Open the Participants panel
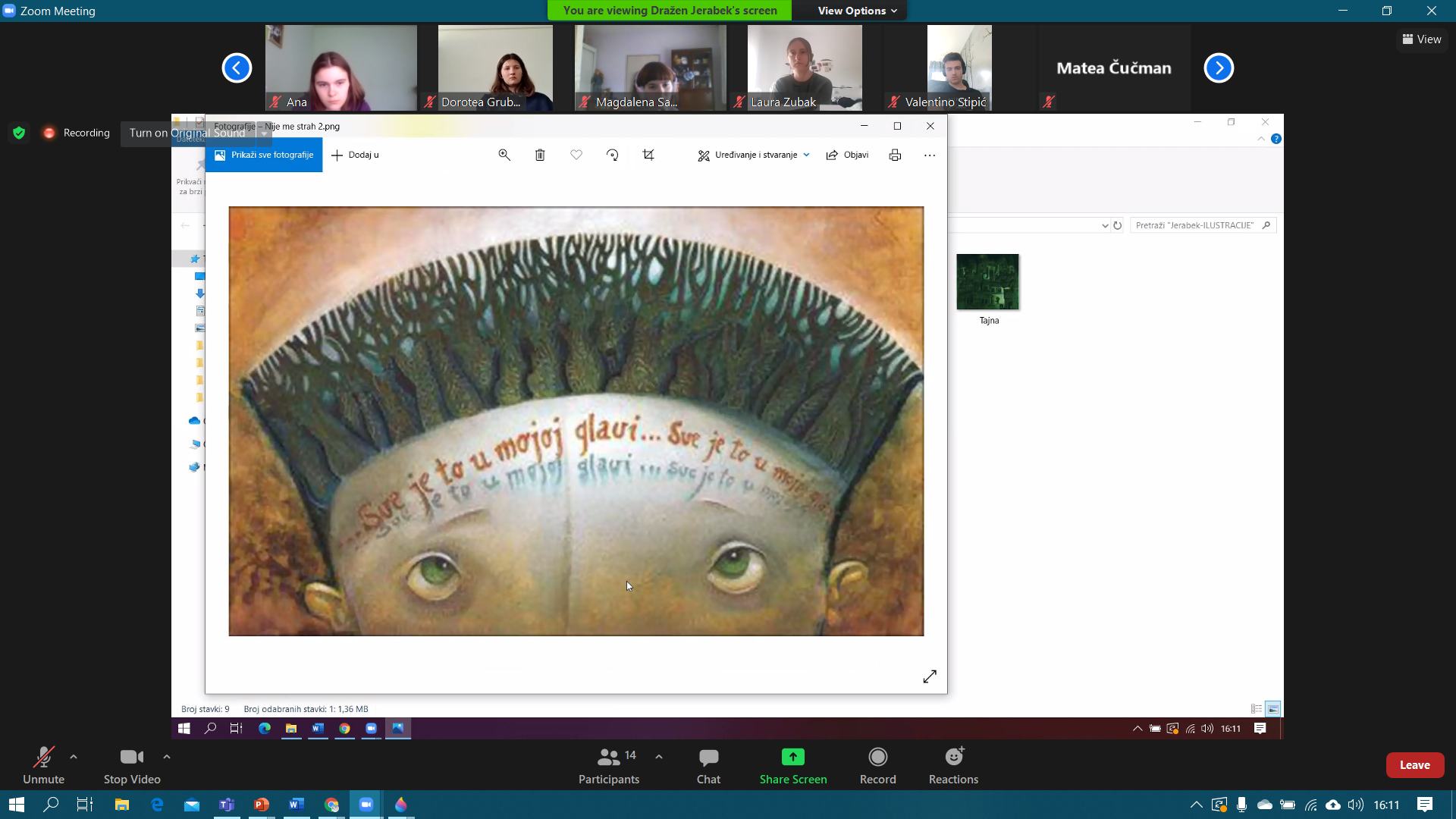The width and height of the screenshot is (1456, 819). tap(609, 765)
